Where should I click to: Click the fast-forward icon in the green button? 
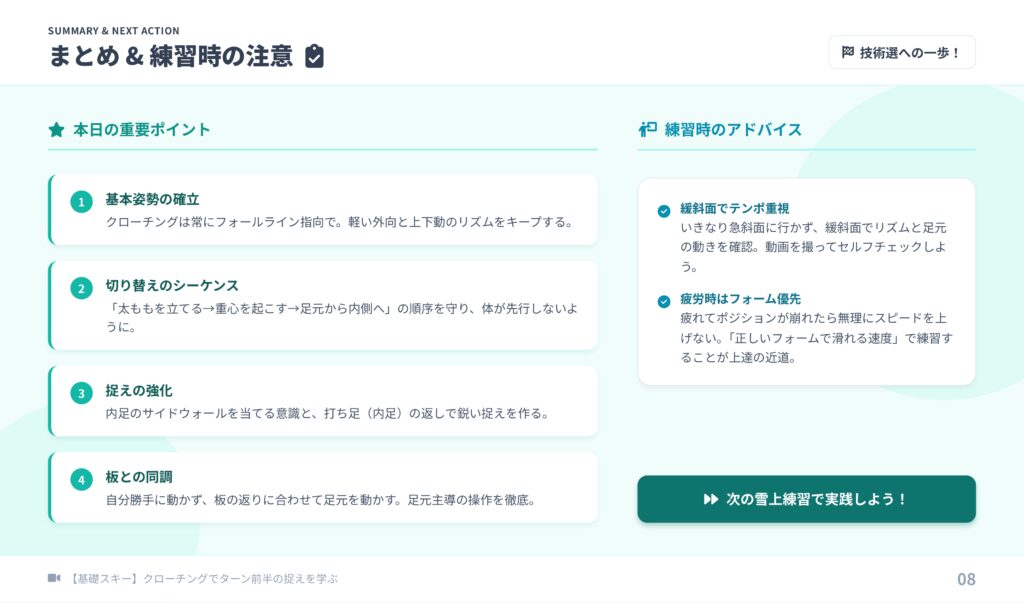711,499
